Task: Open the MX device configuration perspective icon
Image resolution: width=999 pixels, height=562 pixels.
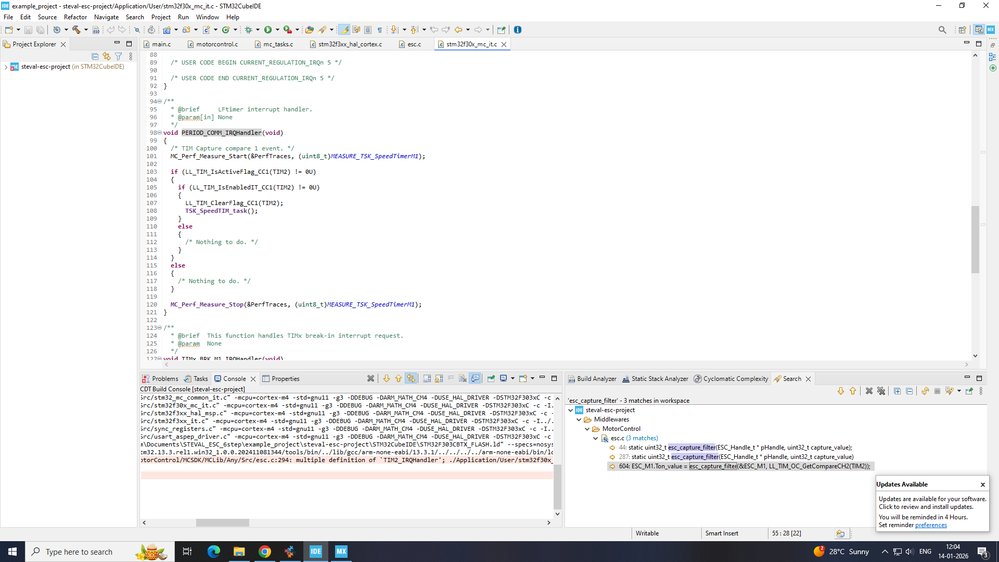Action: [x=991, y=29]
